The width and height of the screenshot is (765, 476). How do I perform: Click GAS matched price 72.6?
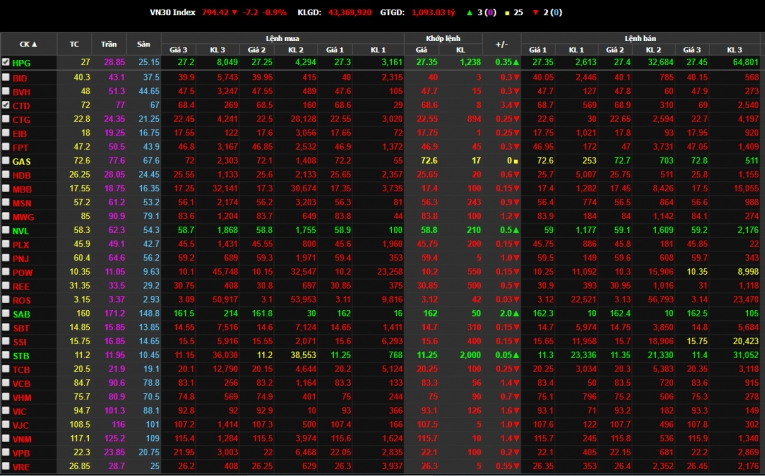(429, 160)
